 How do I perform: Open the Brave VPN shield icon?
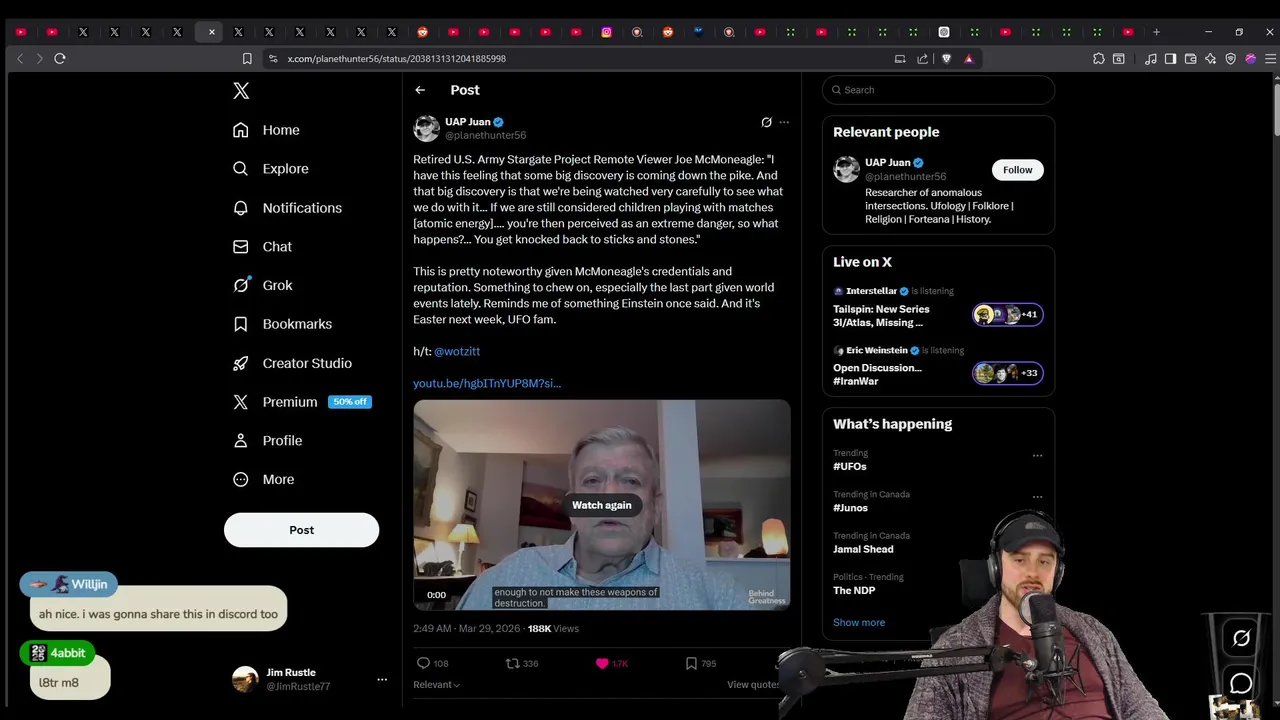1230,59
